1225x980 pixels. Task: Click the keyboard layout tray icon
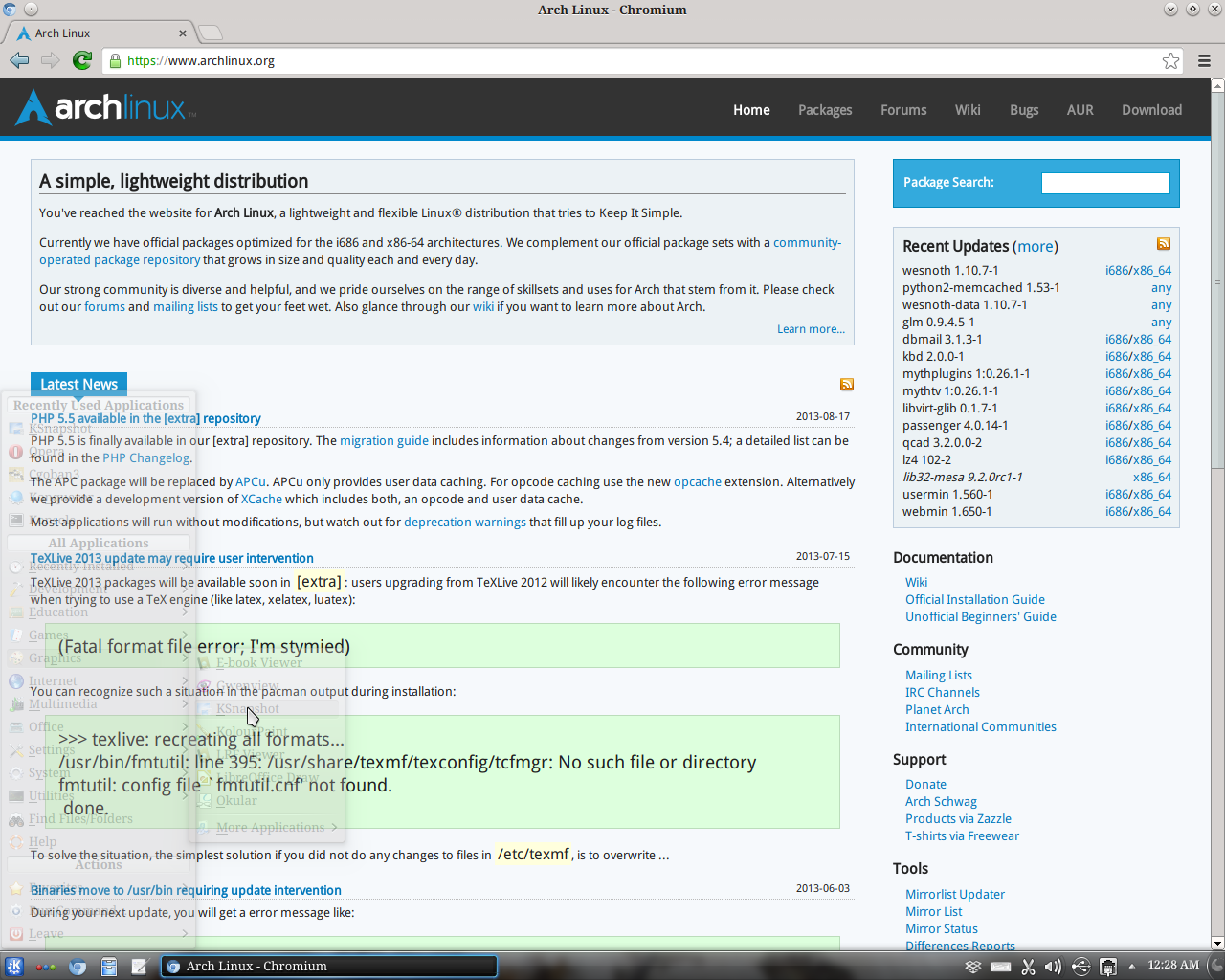coord(1001,967)
